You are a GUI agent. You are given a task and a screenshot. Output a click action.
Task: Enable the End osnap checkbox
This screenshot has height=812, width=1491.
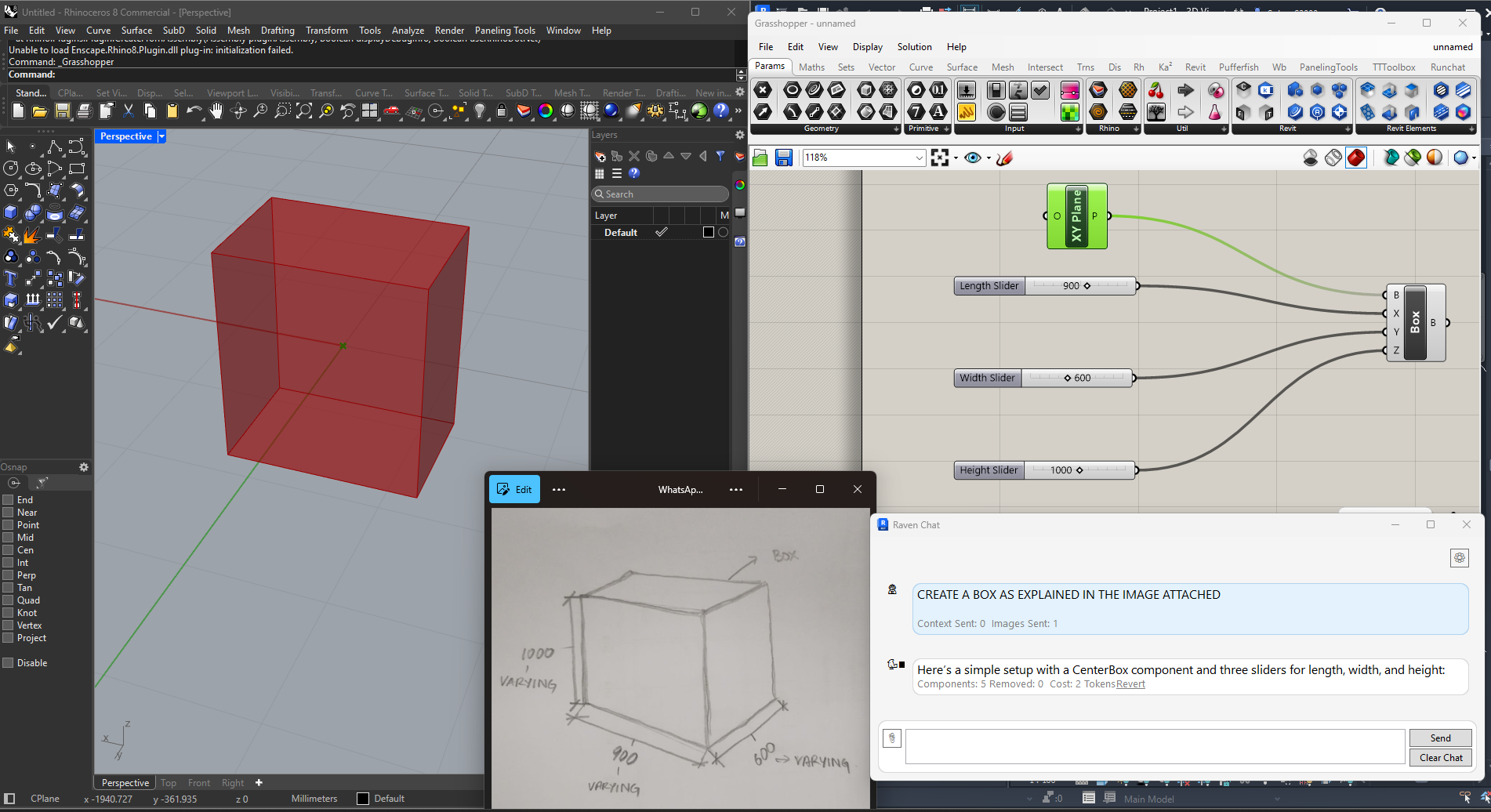8,500
